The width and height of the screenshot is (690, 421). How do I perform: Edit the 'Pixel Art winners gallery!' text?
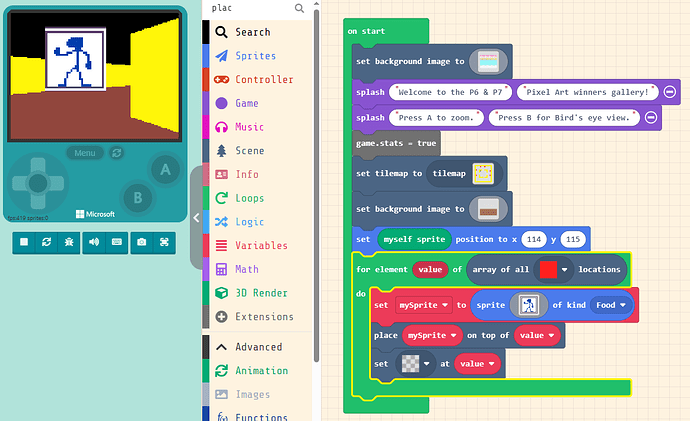point(587,92)
